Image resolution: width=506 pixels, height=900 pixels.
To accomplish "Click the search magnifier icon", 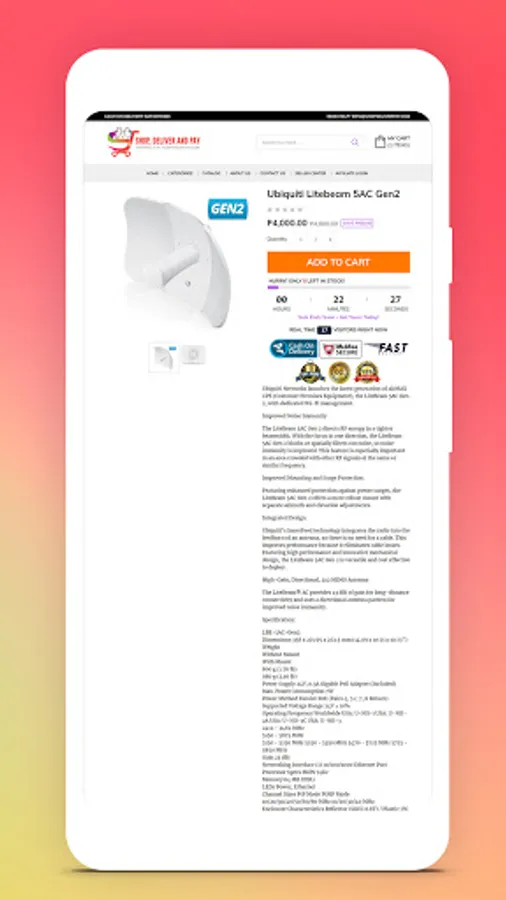I will click(x=355, y=142).
